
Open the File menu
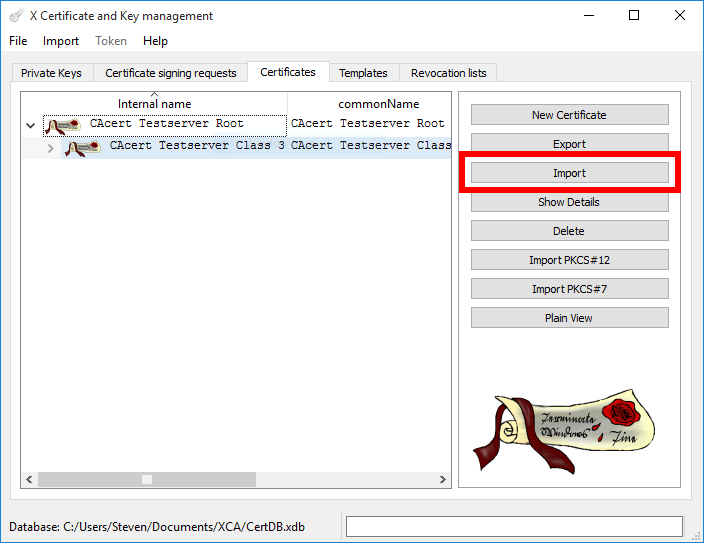coord(18,41)
